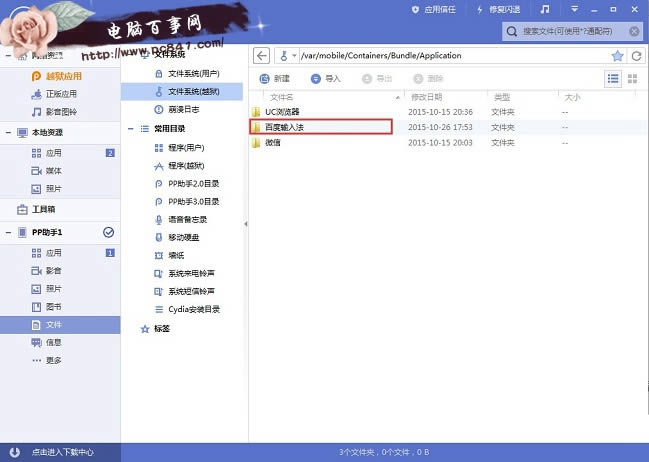Click the 修复闪退 button
The height and width of the screenshot is (462, 649).
pyautogui.click(x=498, y=9)
